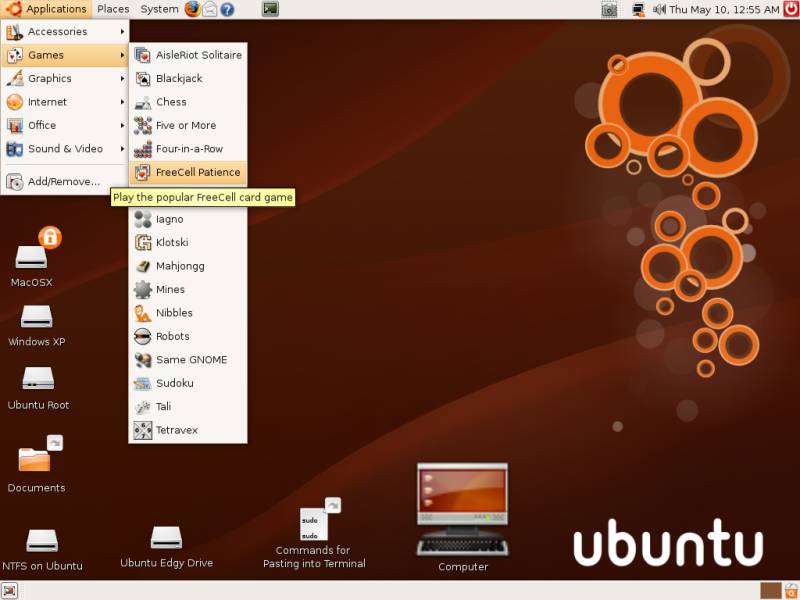Open the Office submenu arrow

point(122,126)
